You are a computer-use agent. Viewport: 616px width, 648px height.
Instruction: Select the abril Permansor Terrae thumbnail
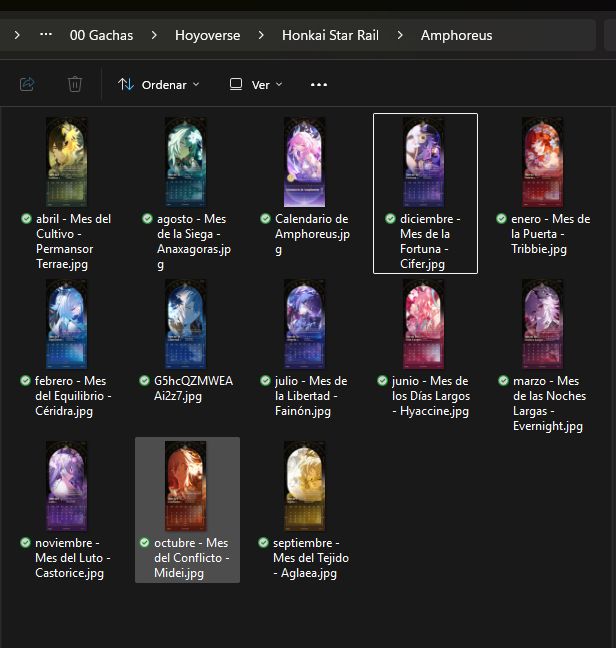[x=67, y=162]
